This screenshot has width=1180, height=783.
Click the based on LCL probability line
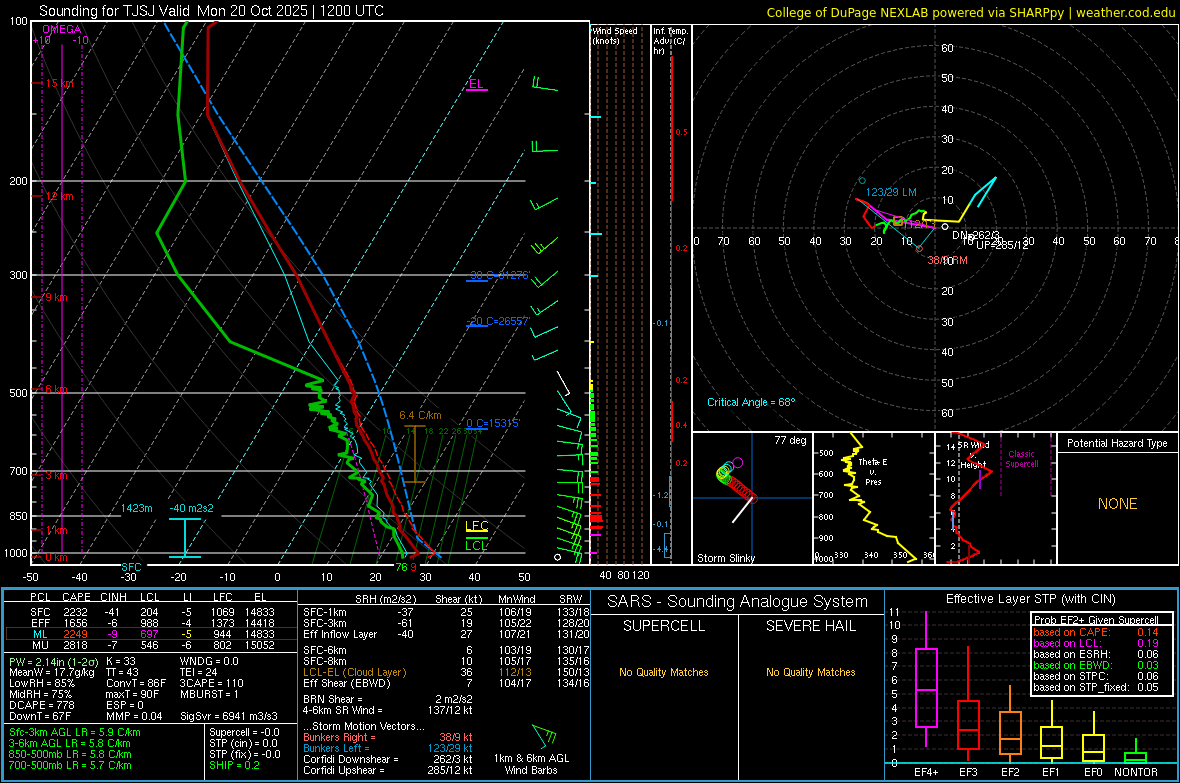point(1096,643)
